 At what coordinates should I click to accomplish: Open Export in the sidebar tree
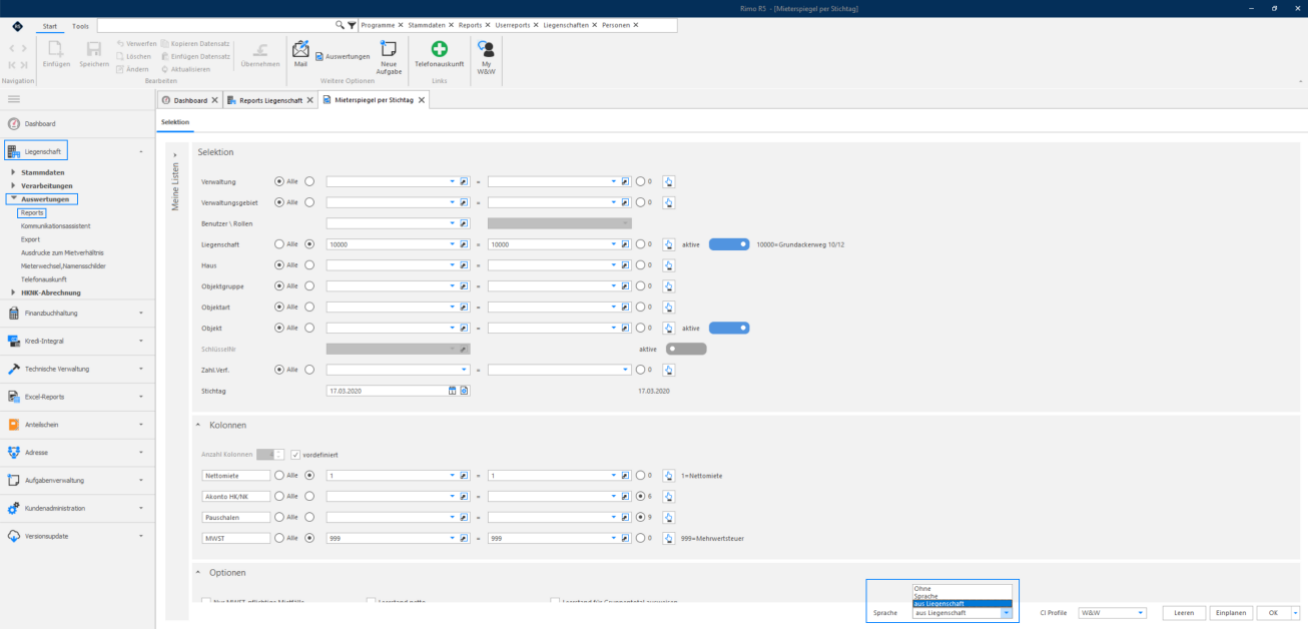click(30, 240)
